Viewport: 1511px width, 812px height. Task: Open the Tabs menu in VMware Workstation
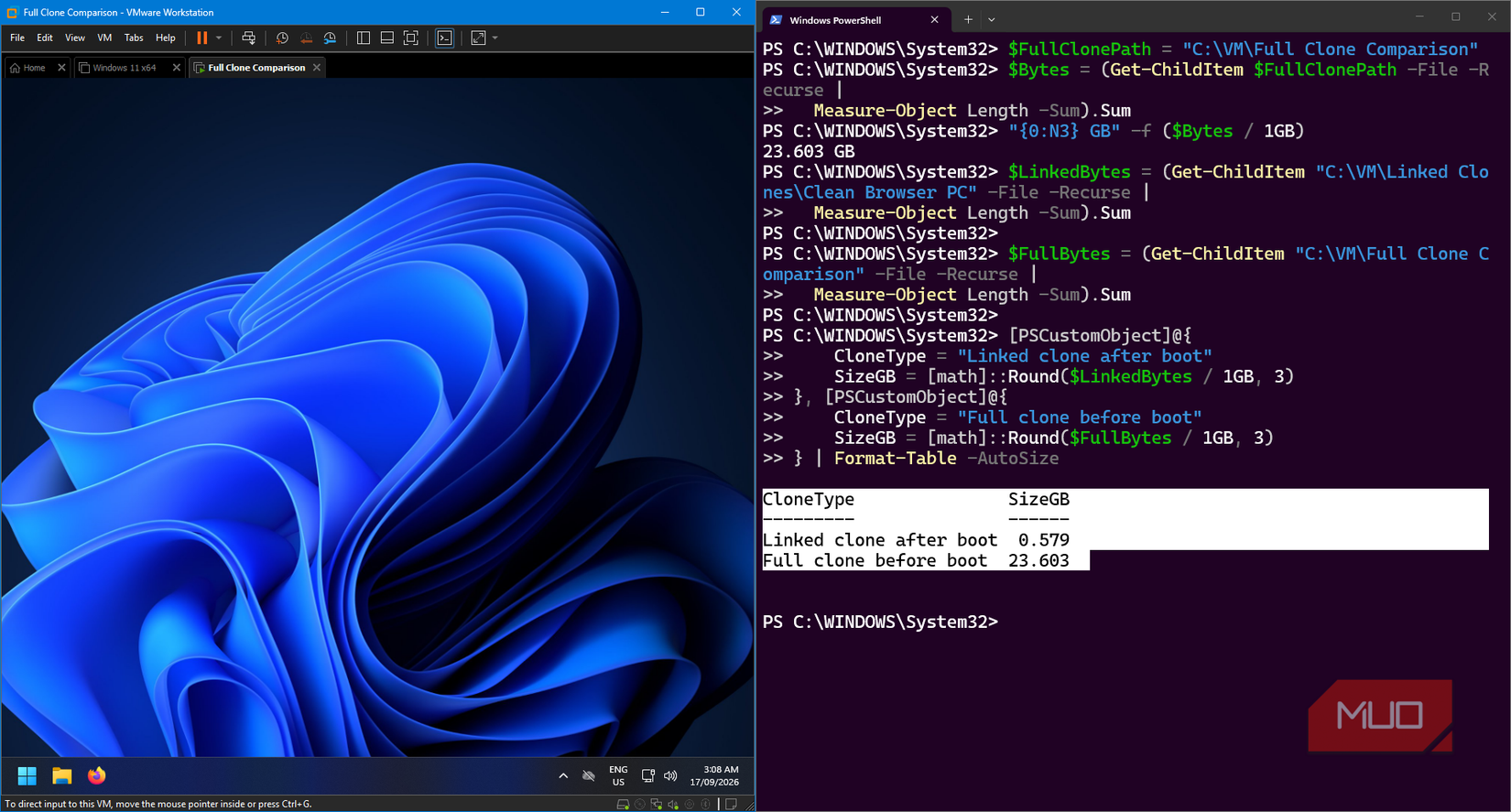pos(134,38)
